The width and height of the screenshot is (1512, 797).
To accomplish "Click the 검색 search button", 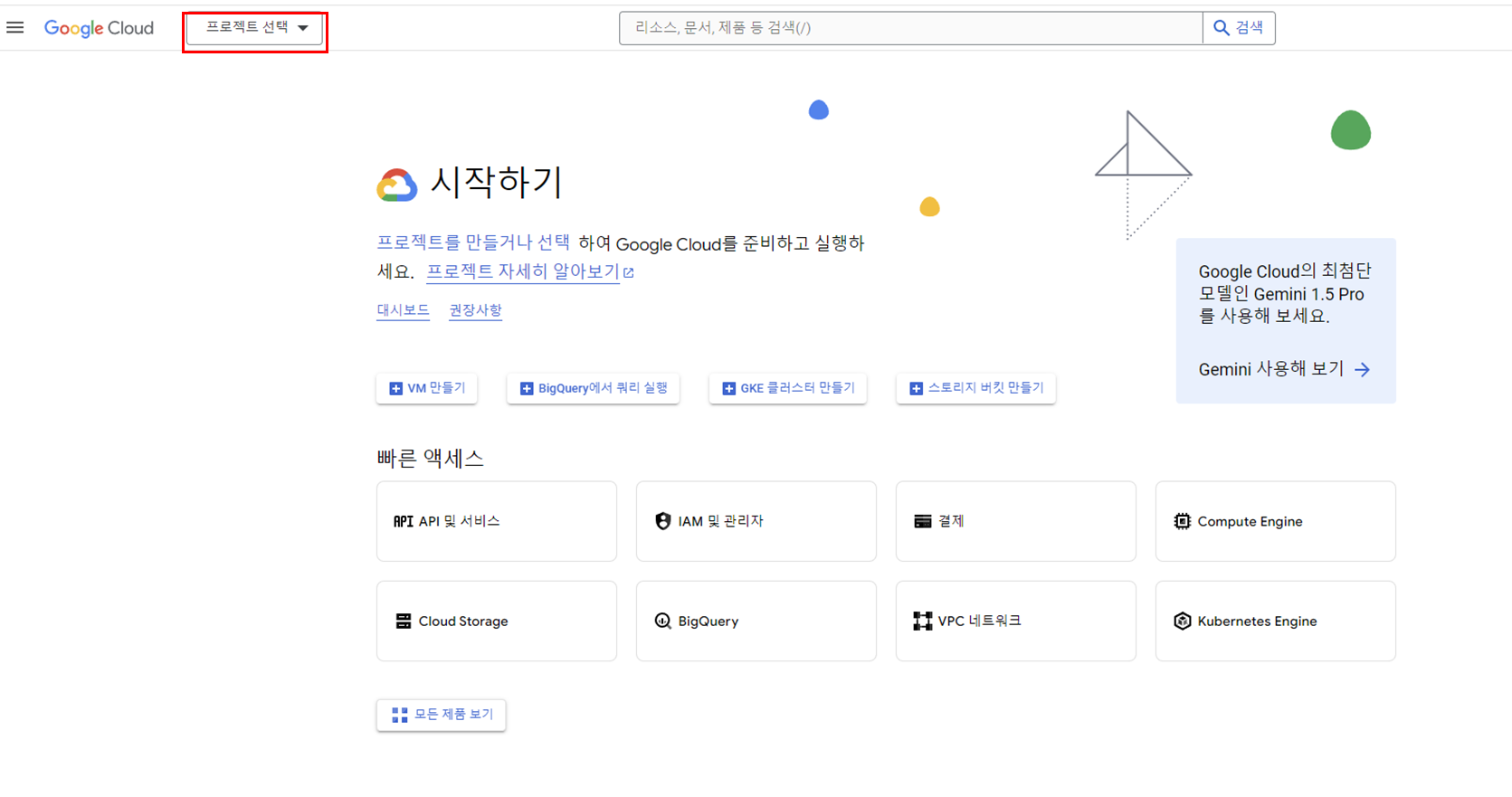I will coord(1239,28).
